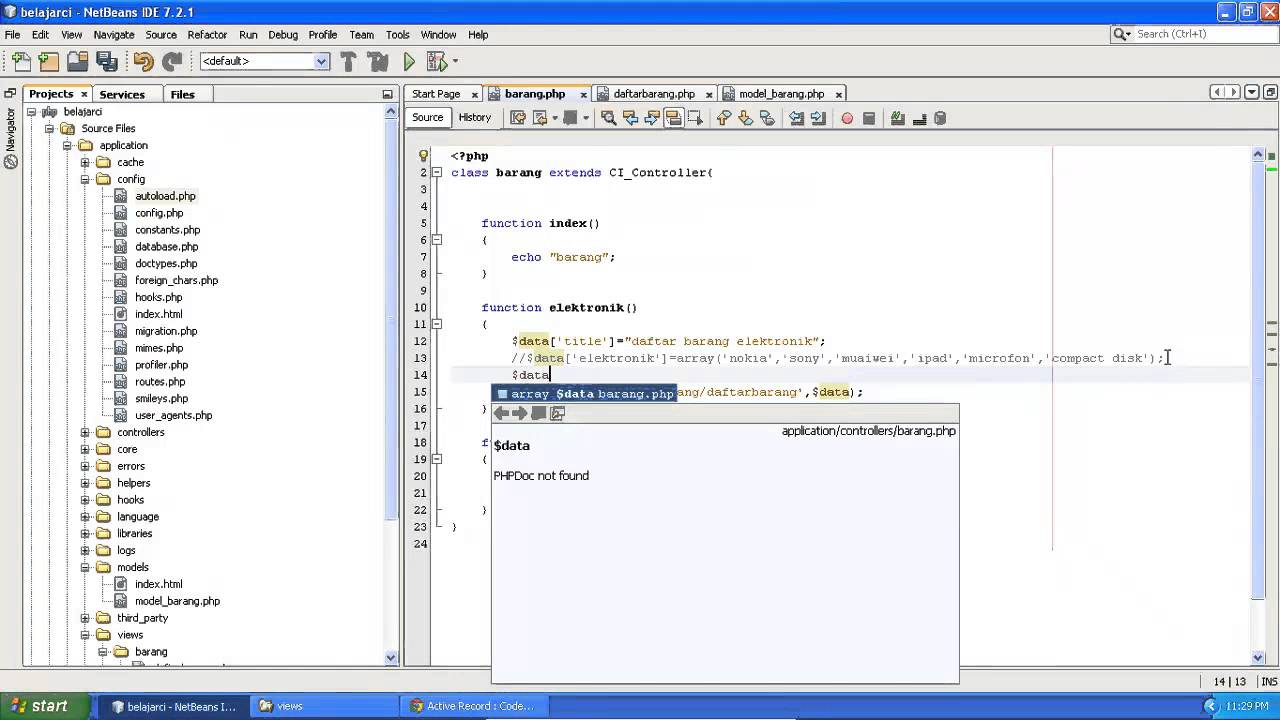
Task: Click Stop Macro Recording icon
Action: [869, 118]
